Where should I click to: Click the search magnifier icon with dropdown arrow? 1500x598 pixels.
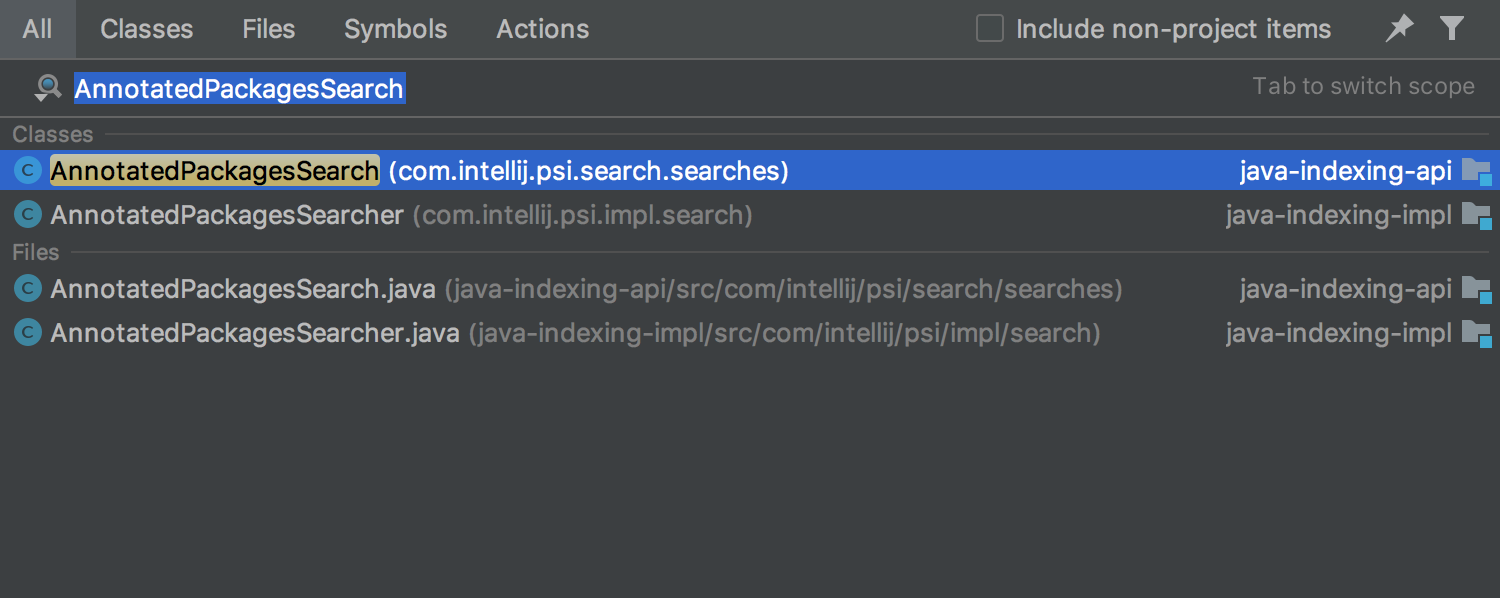pos(47,89)
